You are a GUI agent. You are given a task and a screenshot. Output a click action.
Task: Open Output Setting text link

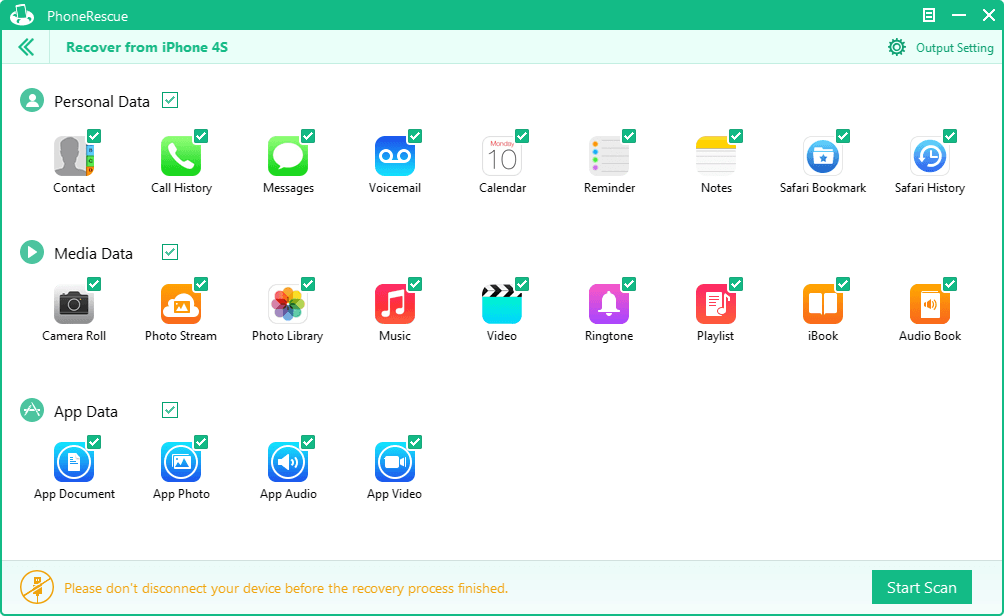(954, 48)
